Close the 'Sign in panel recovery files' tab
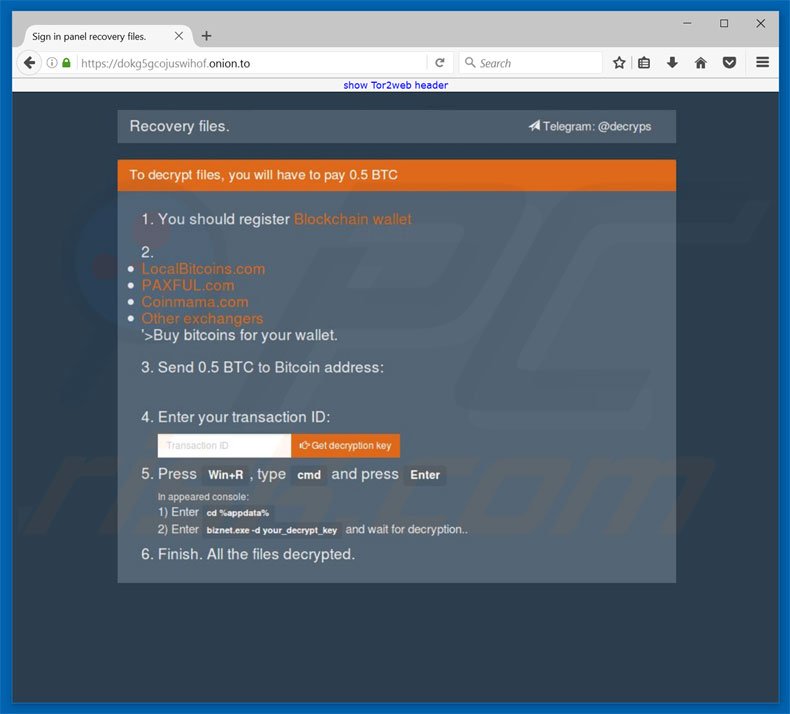This screenshot has height=714, width=790. [178, 36]
